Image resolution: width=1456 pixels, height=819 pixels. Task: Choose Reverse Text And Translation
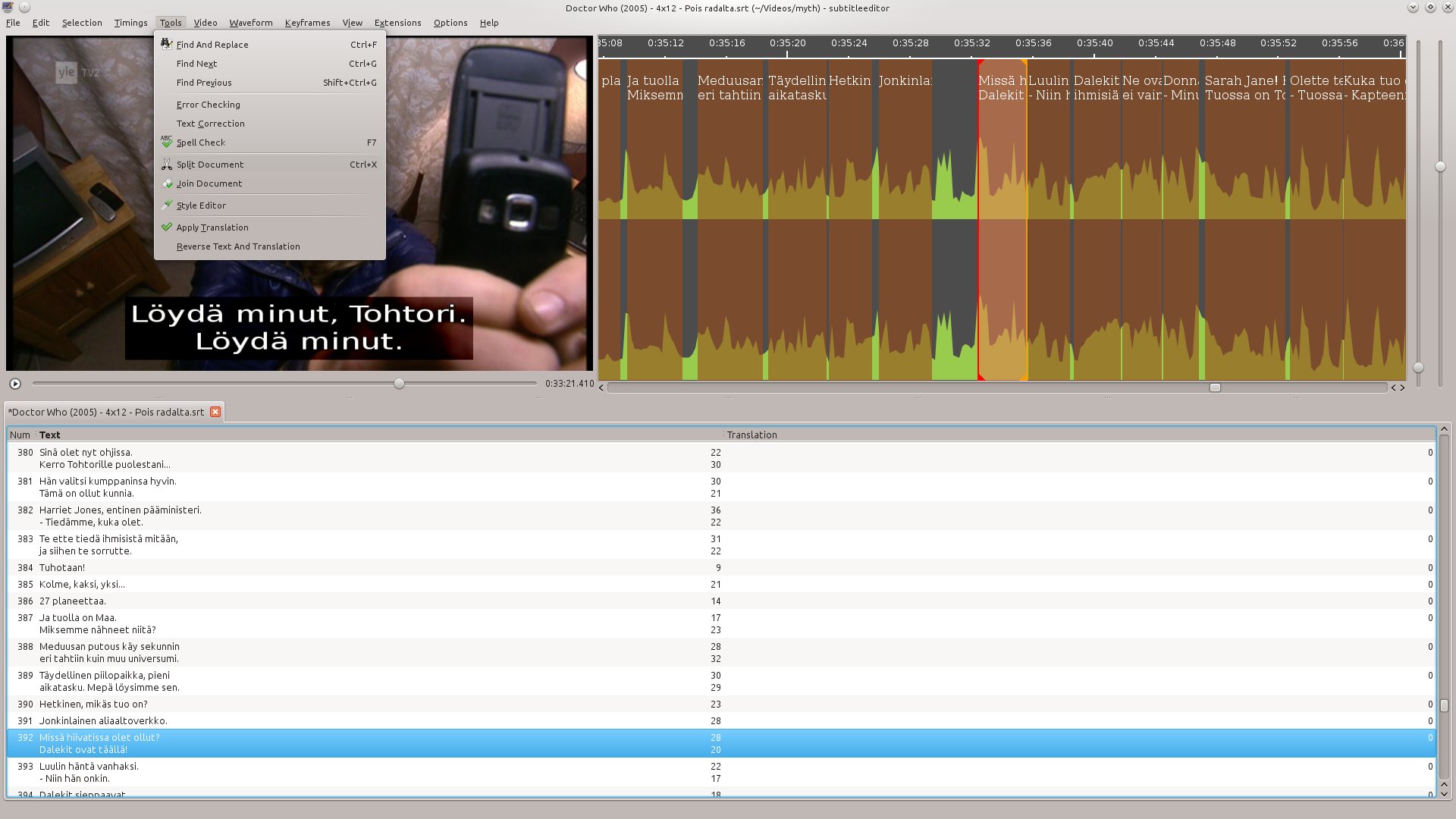(x=269, y=246)
